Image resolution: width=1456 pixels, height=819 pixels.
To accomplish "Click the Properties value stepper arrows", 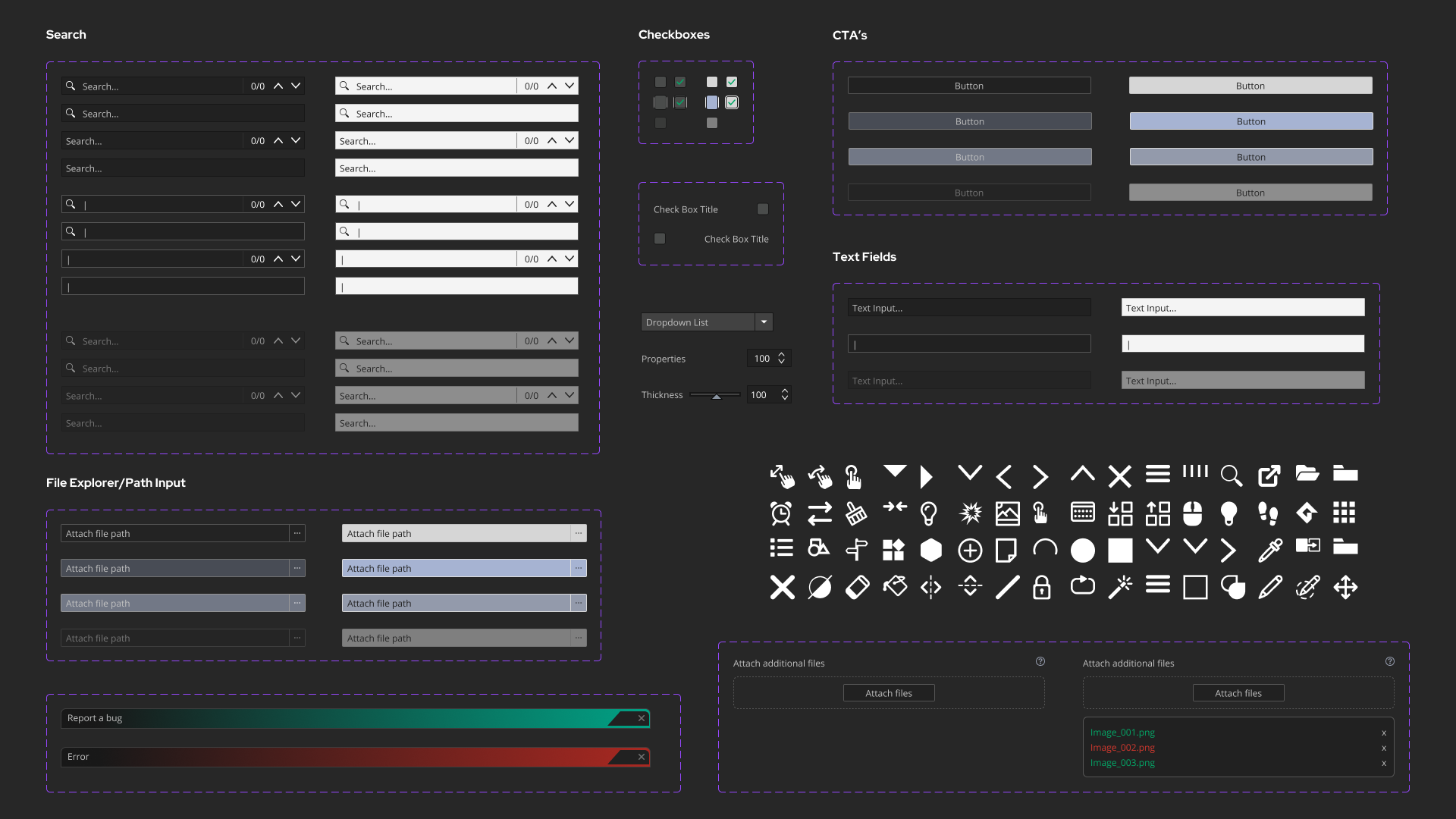I will point(782,359).
